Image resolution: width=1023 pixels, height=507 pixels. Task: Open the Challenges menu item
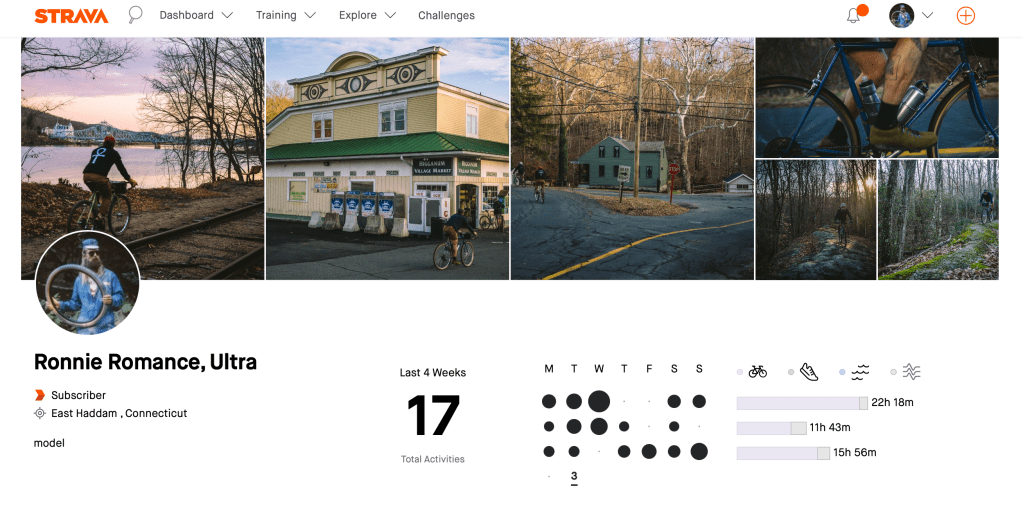coord(446,15)
